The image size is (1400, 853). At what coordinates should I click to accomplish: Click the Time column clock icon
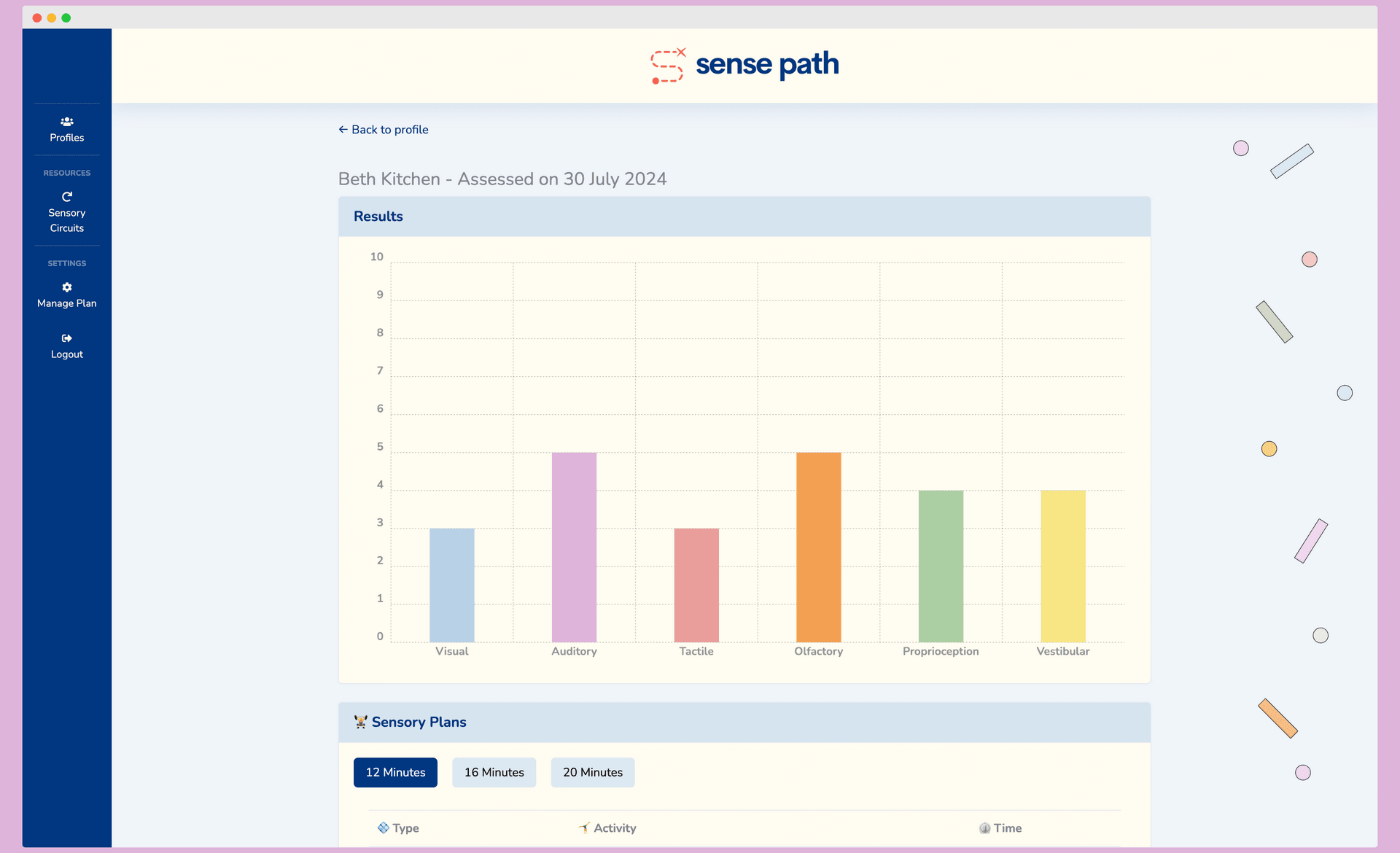984,828
